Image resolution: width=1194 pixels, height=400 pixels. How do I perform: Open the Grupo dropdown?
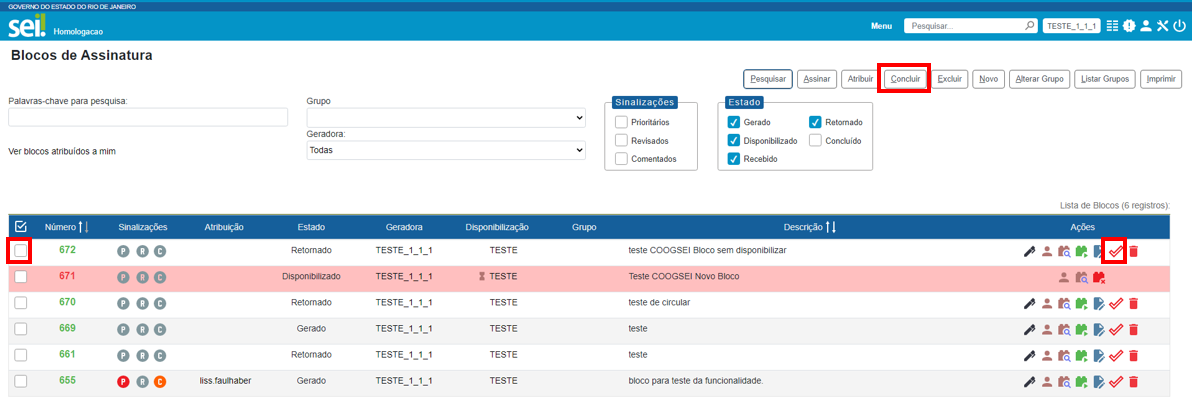(446, 118)
